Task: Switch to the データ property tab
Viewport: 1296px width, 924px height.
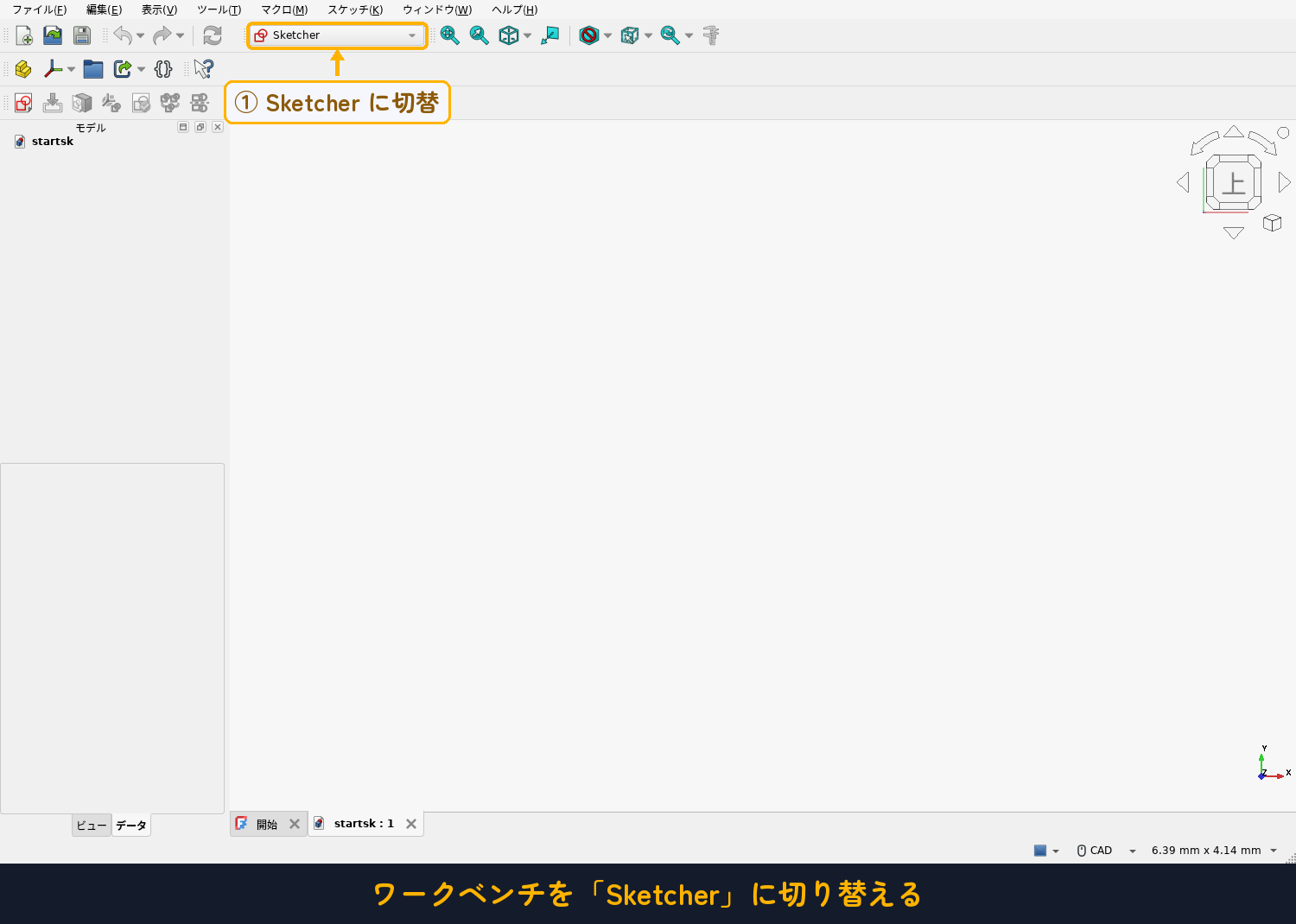Action: (x=131, y=826)
